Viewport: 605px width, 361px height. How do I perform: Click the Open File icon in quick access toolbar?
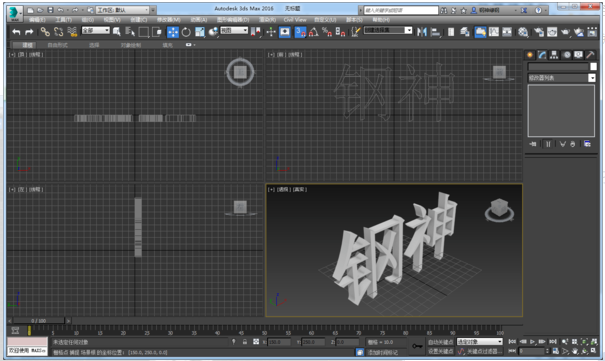pos(40,10)
